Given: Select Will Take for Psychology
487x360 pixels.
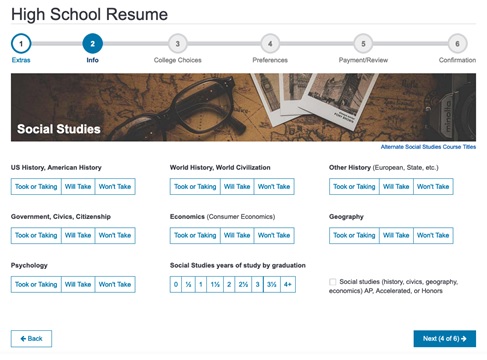Looking at the screenshot, I should (78, 284).
